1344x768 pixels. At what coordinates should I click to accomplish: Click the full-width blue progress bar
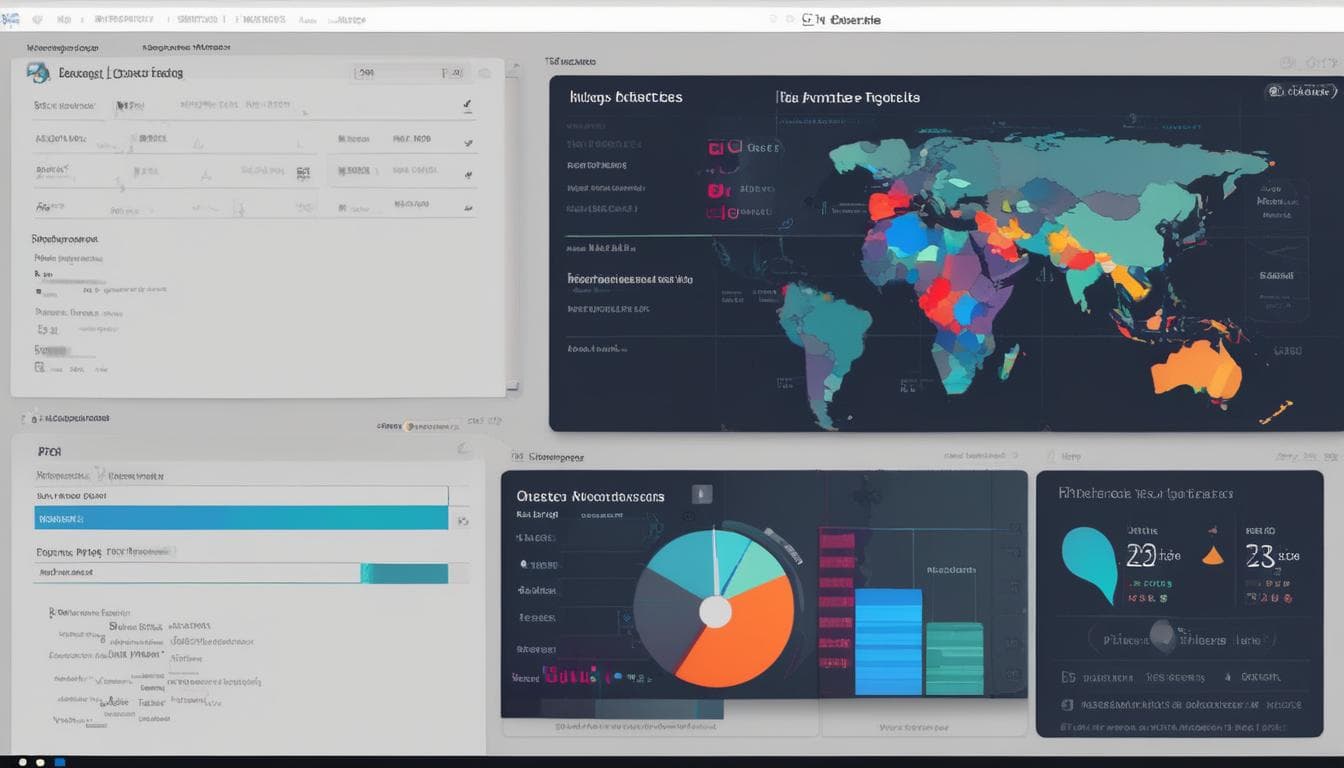click(x=241, y=518)
